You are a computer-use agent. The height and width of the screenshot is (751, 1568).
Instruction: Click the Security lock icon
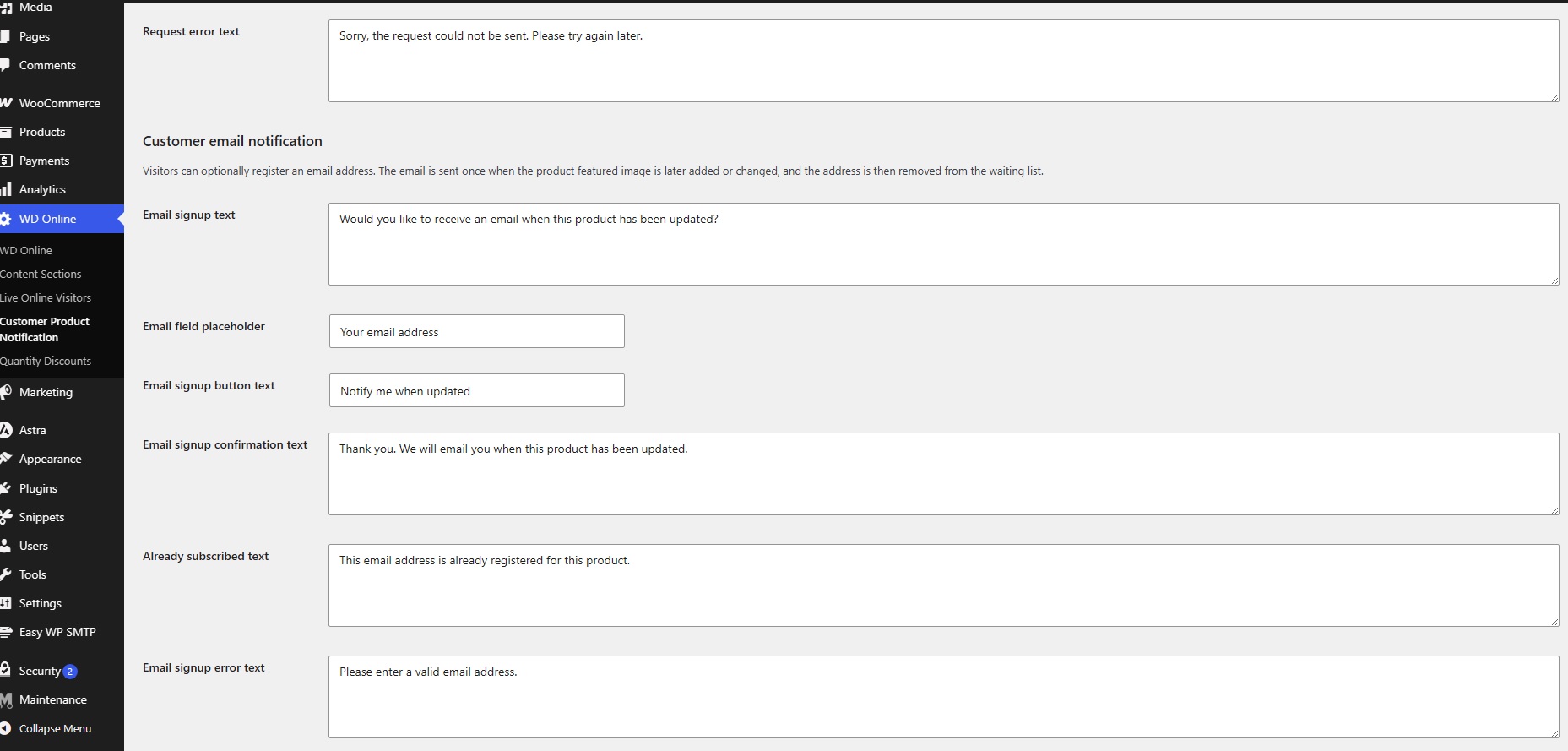tap(5, 670)
